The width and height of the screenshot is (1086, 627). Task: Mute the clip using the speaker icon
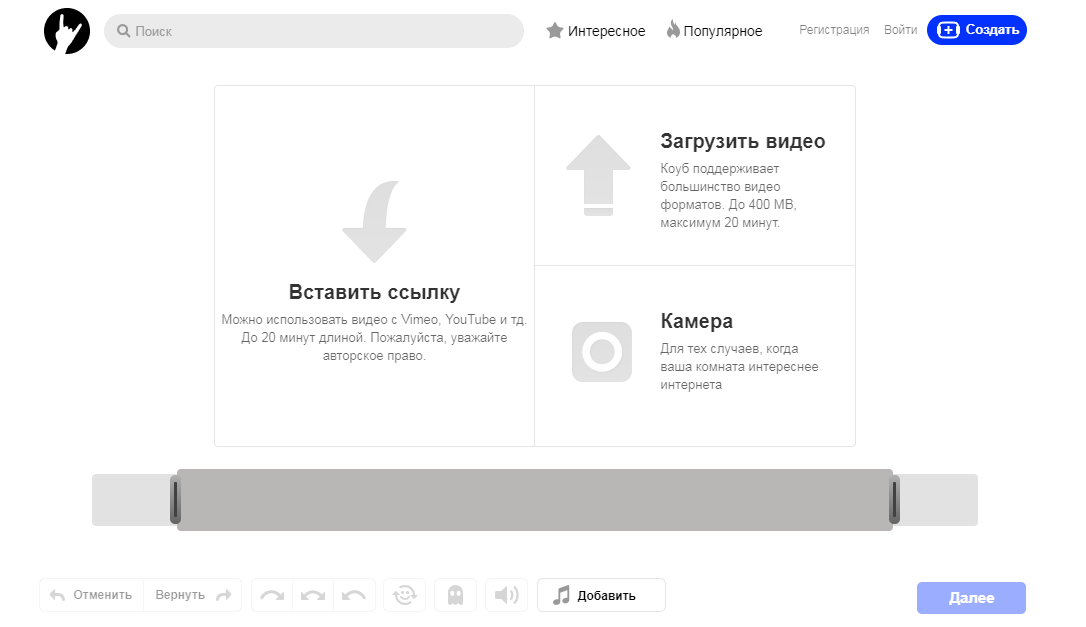tap(506, 595)
